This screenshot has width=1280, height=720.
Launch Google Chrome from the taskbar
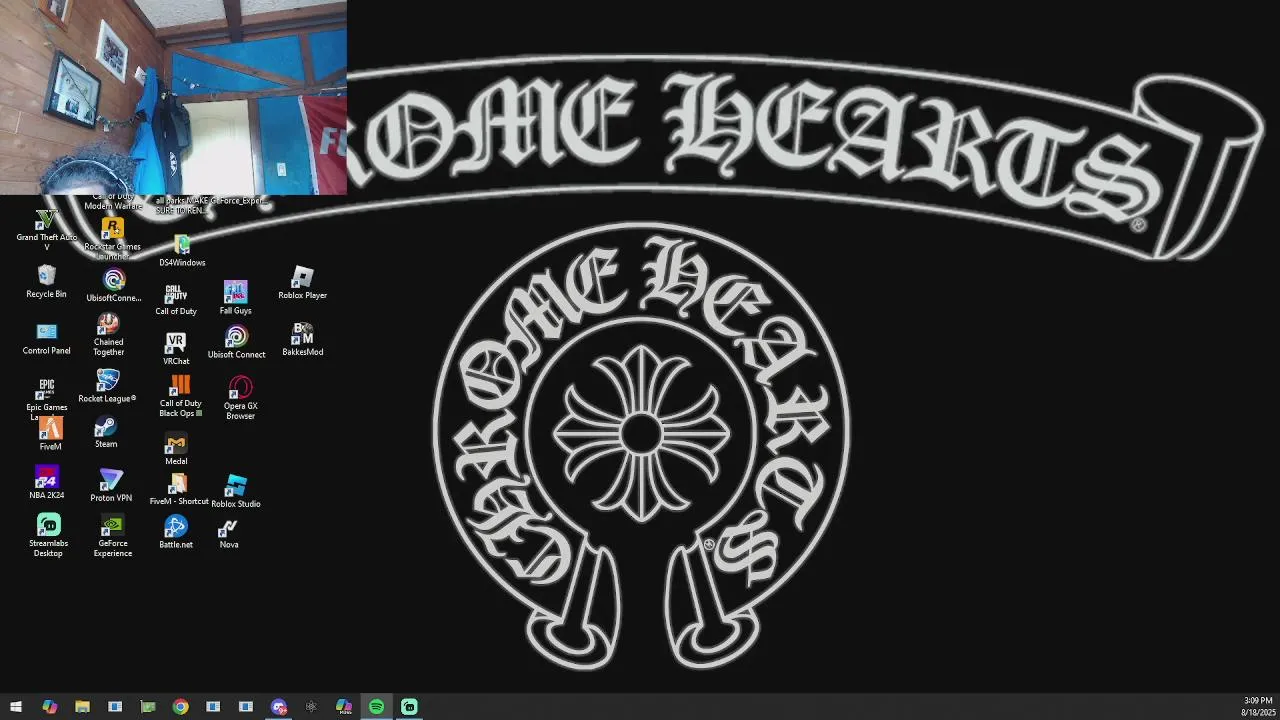tap(180, 707)
